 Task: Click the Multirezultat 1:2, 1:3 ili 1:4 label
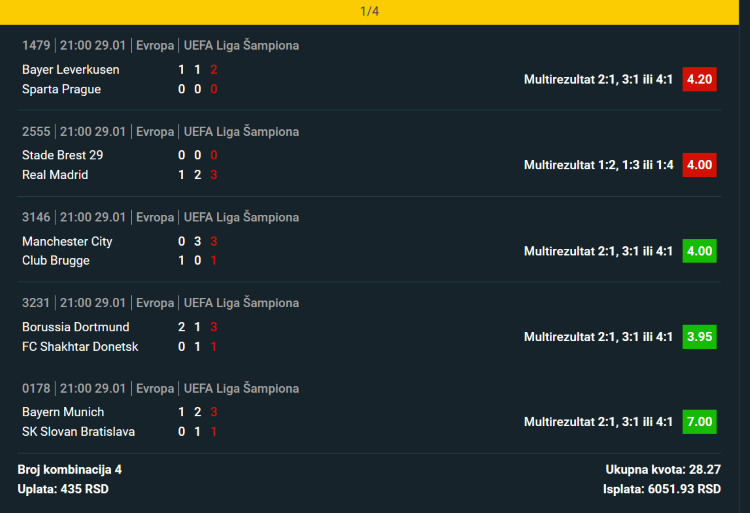(598, 165)
